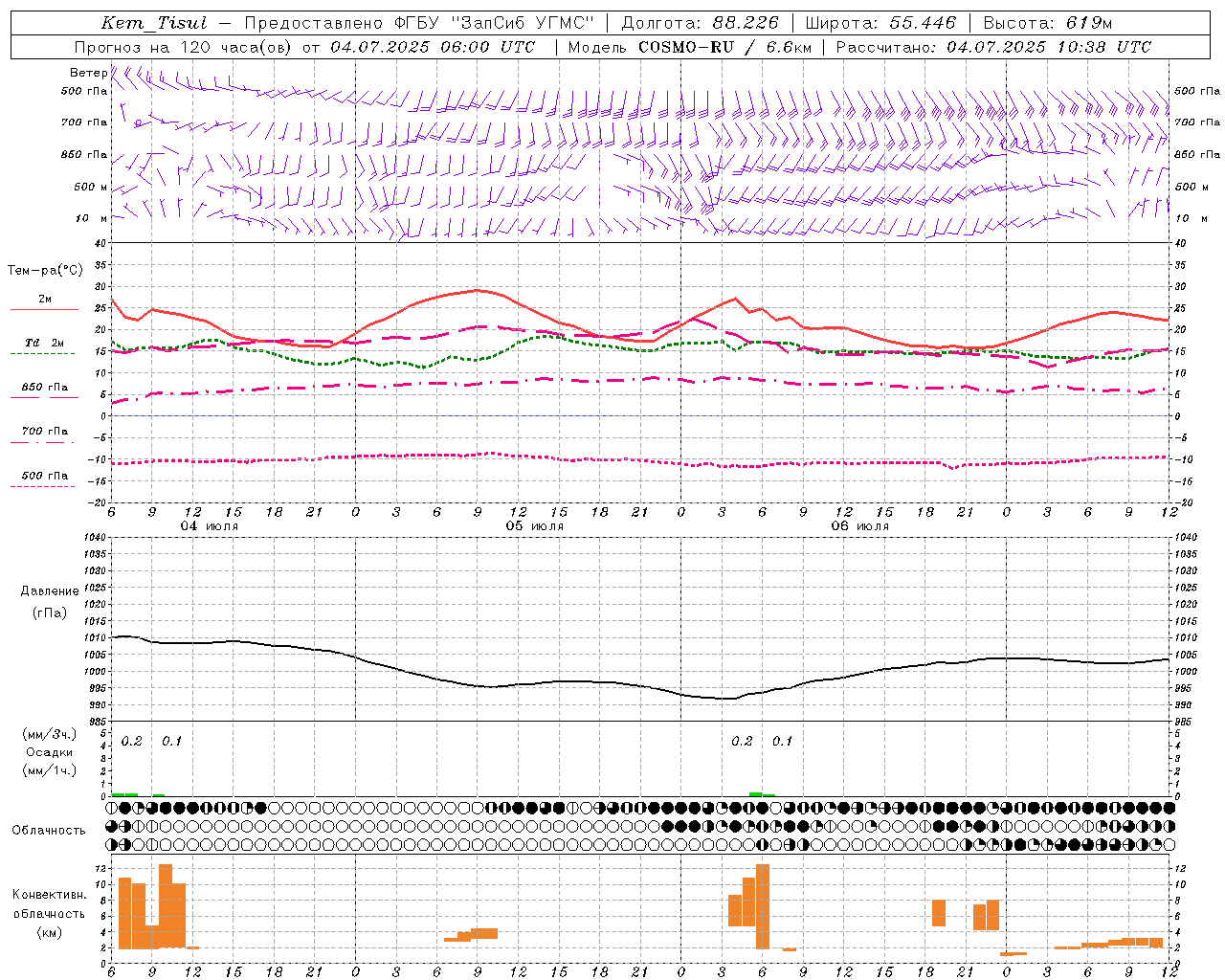
Task: Click the 04 июля date label
Action: (210, 526)
